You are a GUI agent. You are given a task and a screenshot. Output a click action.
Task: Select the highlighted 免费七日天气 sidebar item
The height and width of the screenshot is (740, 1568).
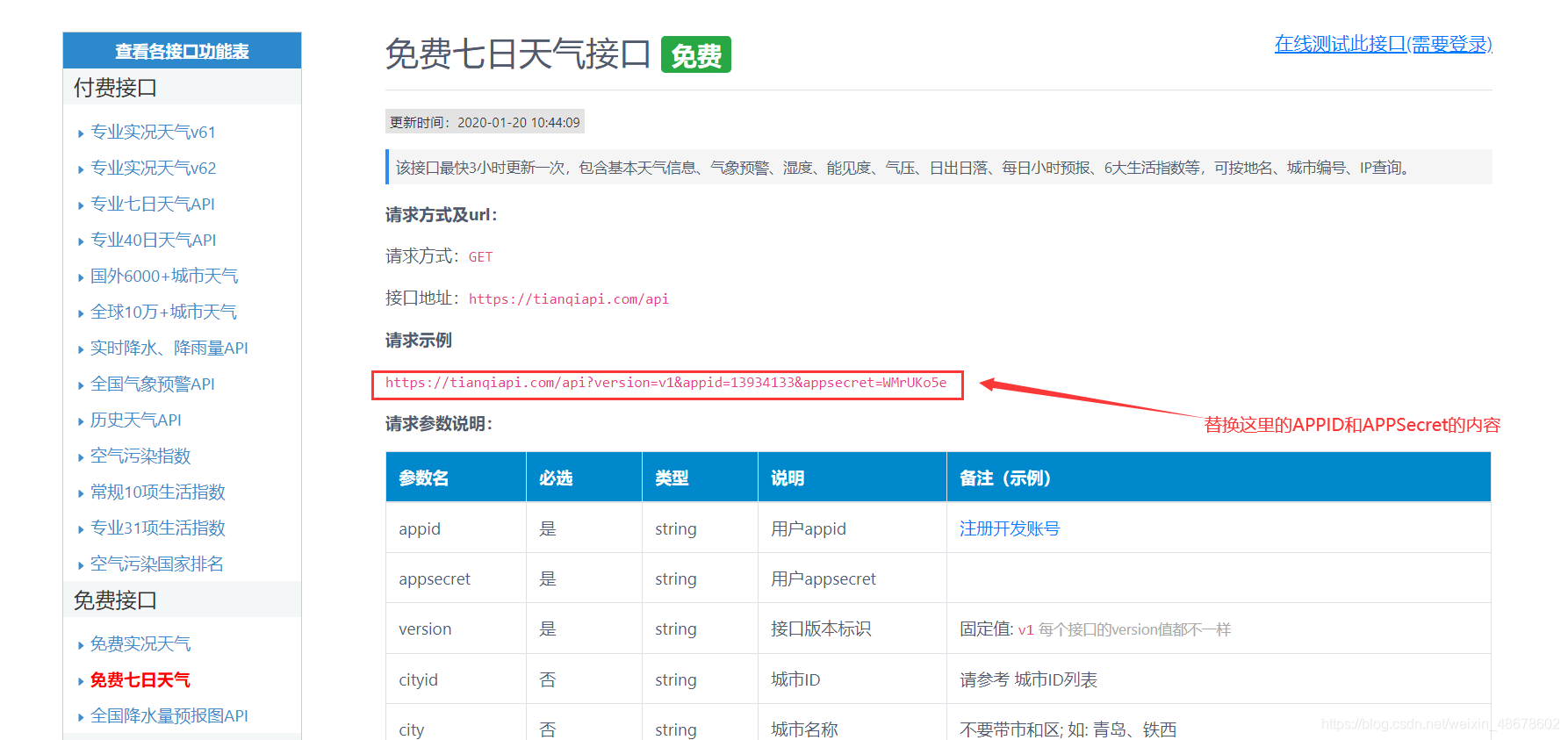click(x=140, y=679)
